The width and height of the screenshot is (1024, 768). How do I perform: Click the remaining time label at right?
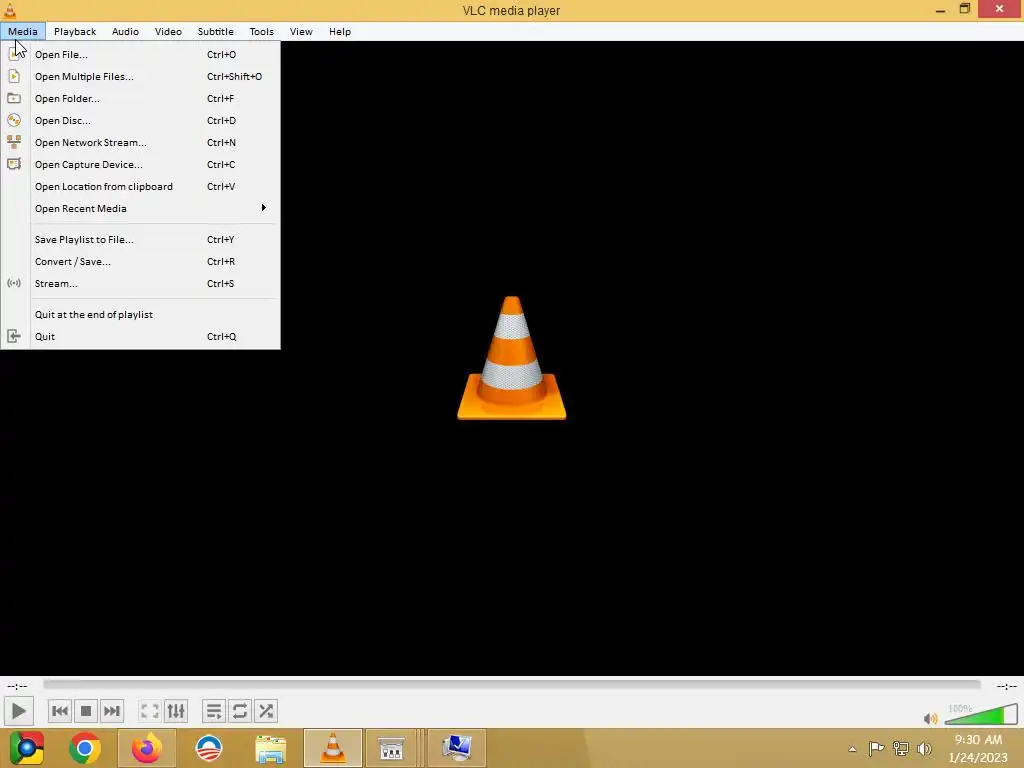coord(1006,686)
